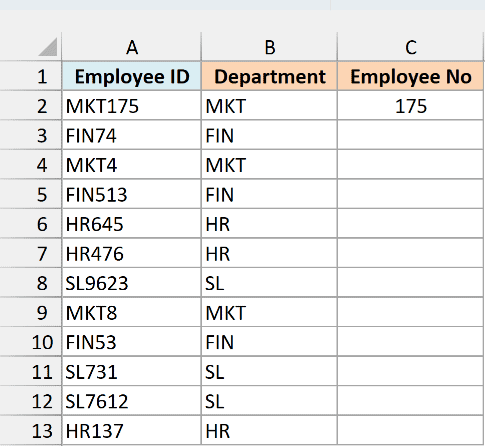
Task: Select Department cell FIN in row 5
Action: point(269,194)
